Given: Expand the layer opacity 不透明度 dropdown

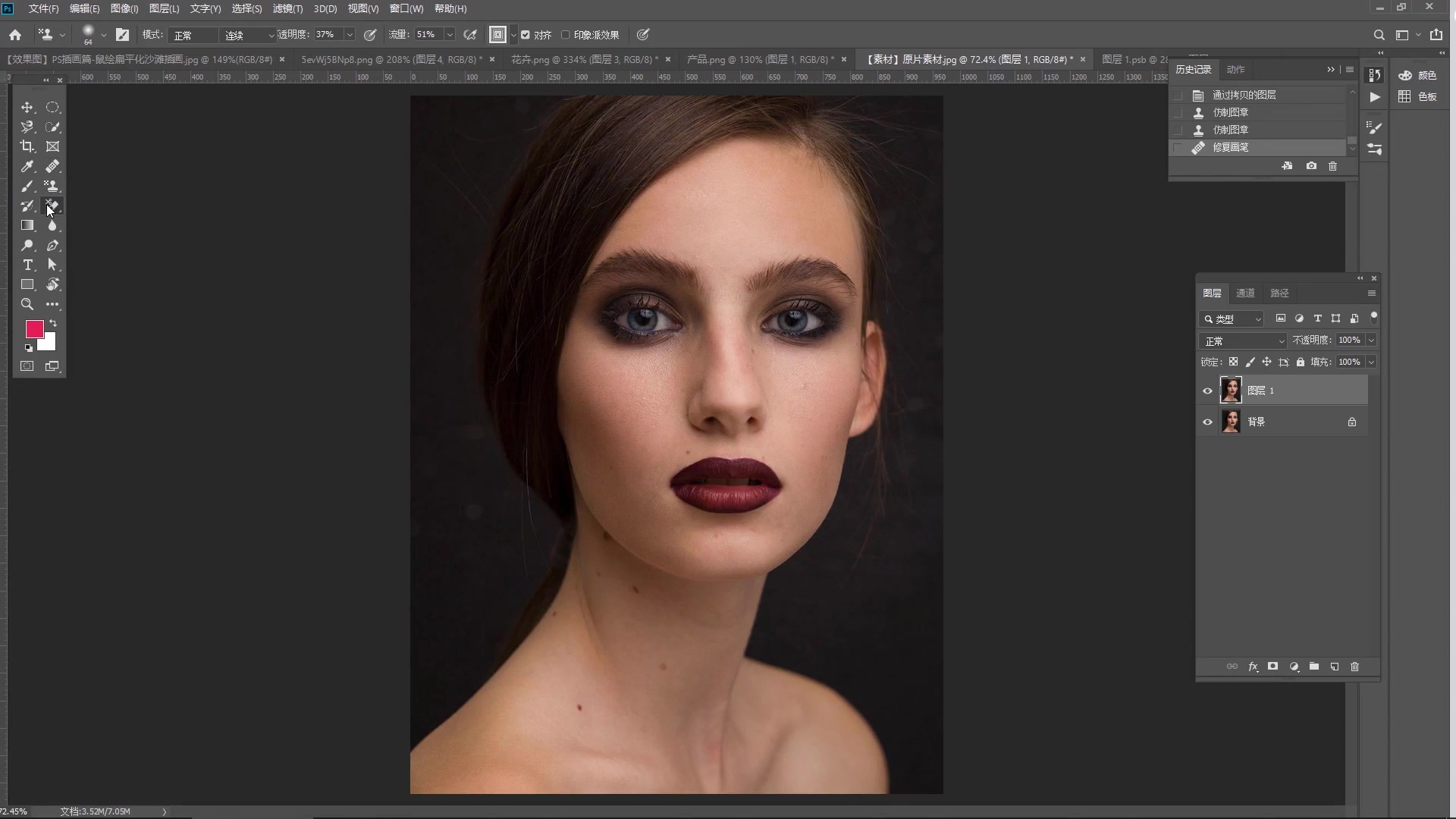Looking at the screenshot, I should pos(1371,340).
